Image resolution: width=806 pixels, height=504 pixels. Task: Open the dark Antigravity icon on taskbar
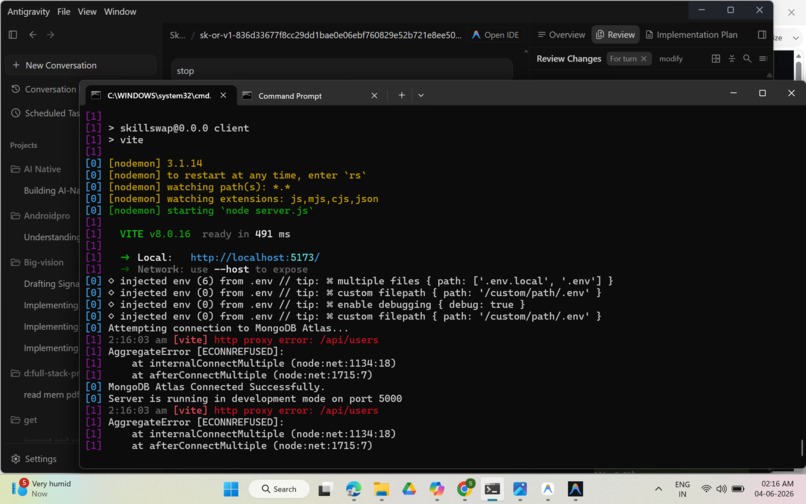click(575, 489)
